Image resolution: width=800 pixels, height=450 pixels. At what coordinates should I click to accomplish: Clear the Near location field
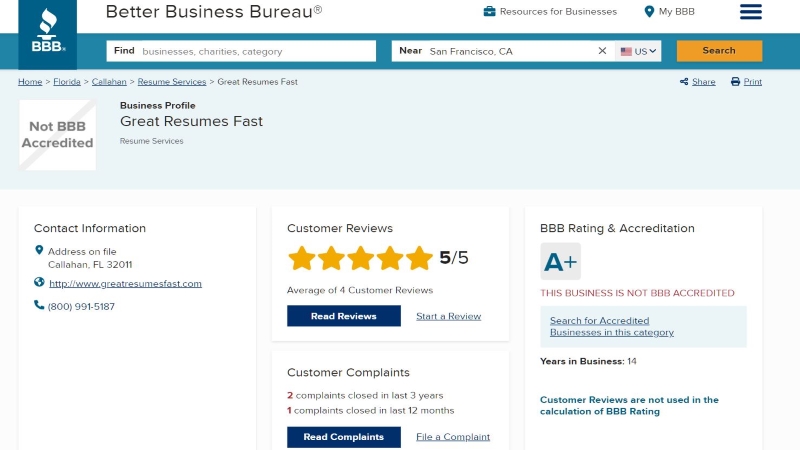(x=602, y=51)
